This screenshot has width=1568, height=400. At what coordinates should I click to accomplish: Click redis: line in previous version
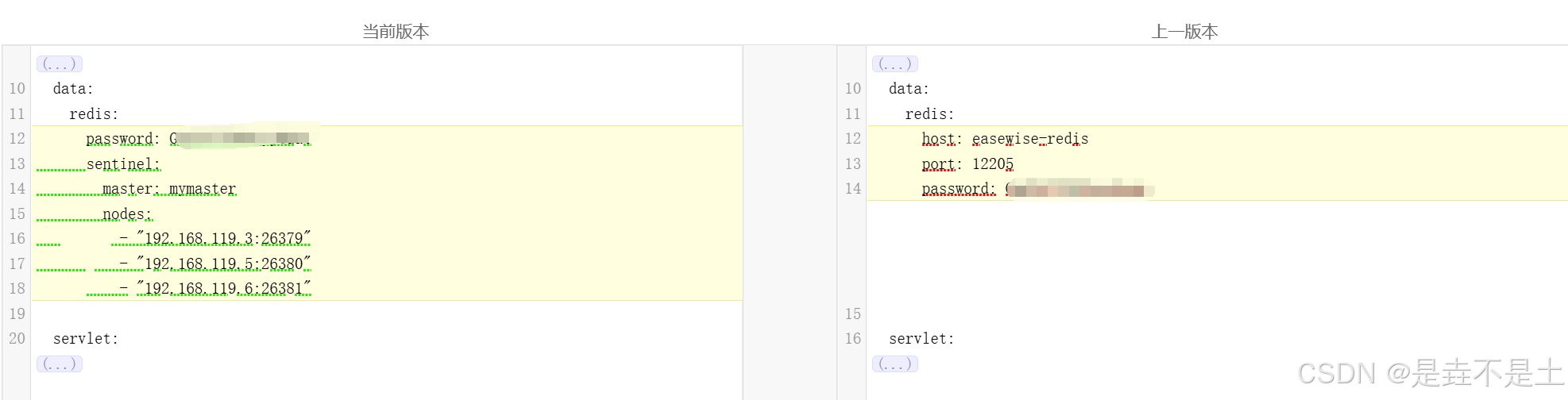929,114
